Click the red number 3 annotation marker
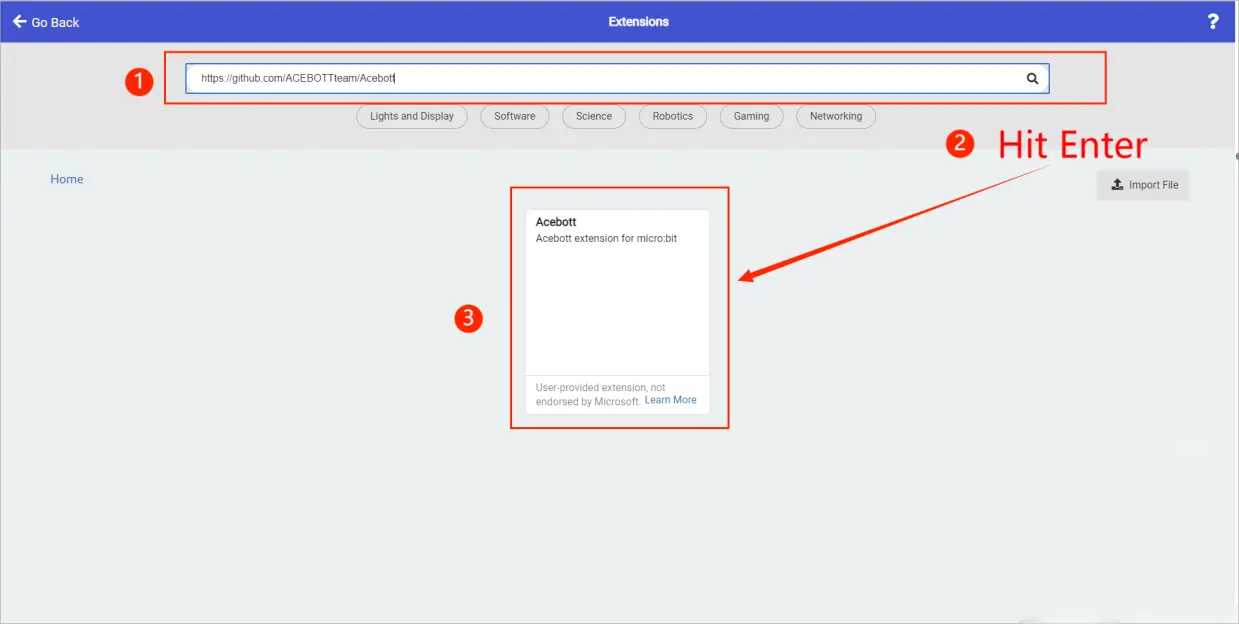This screenshot has width=1239, height=624. 468,318
